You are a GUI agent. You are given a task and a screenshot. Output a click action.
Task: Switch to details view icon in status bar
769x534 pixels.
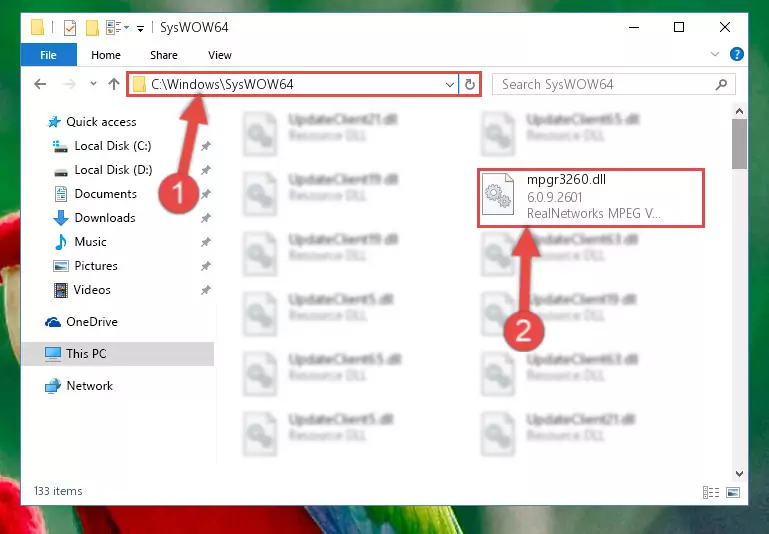click(711, 492)
